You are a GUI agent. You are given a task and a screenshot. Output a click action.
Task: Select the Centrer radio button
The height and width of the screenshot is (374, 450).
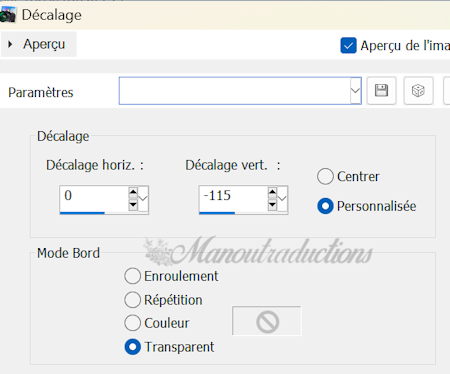coord(325,176)
